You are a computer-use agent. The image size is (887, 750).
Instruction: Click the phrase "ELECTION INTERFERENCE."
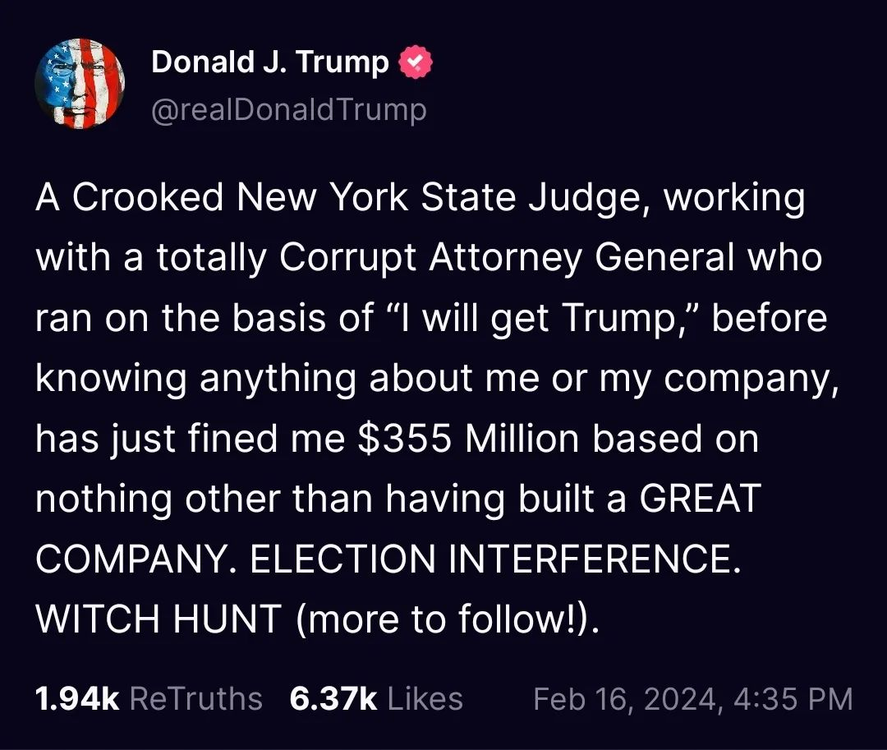pyautogui.click(x=495, y=558)
